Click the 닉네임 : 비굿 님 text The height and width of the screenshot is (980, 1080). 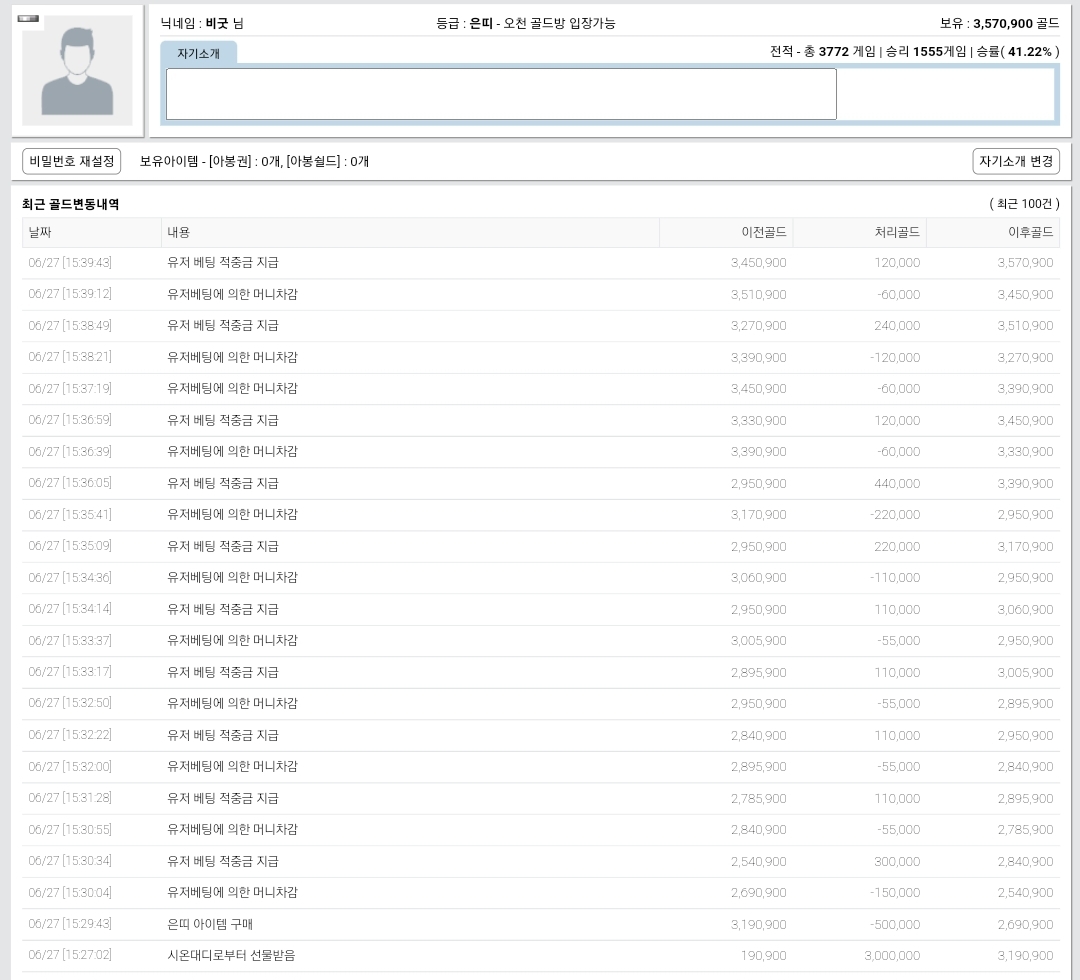(x=202, y=23)
